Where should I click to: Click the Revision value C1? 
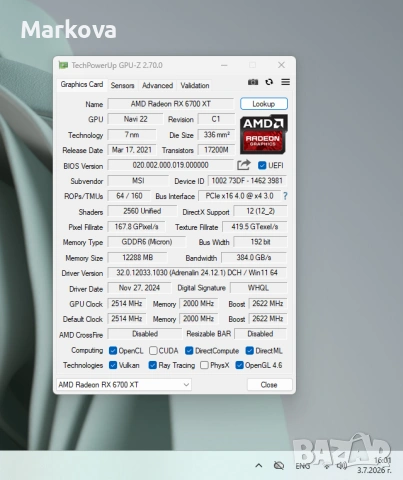click(216, 119)
